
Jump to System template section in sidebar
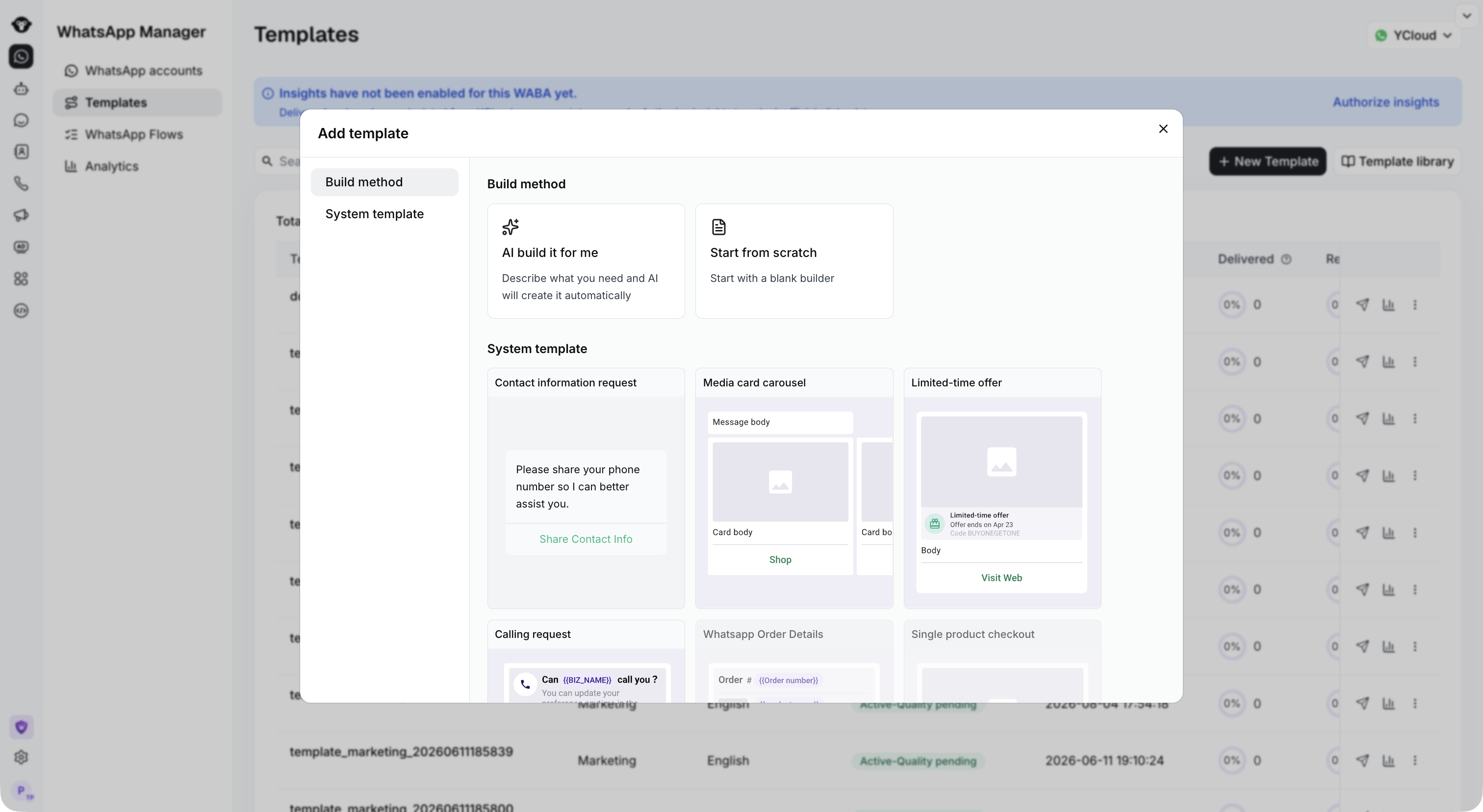point(384,214)
